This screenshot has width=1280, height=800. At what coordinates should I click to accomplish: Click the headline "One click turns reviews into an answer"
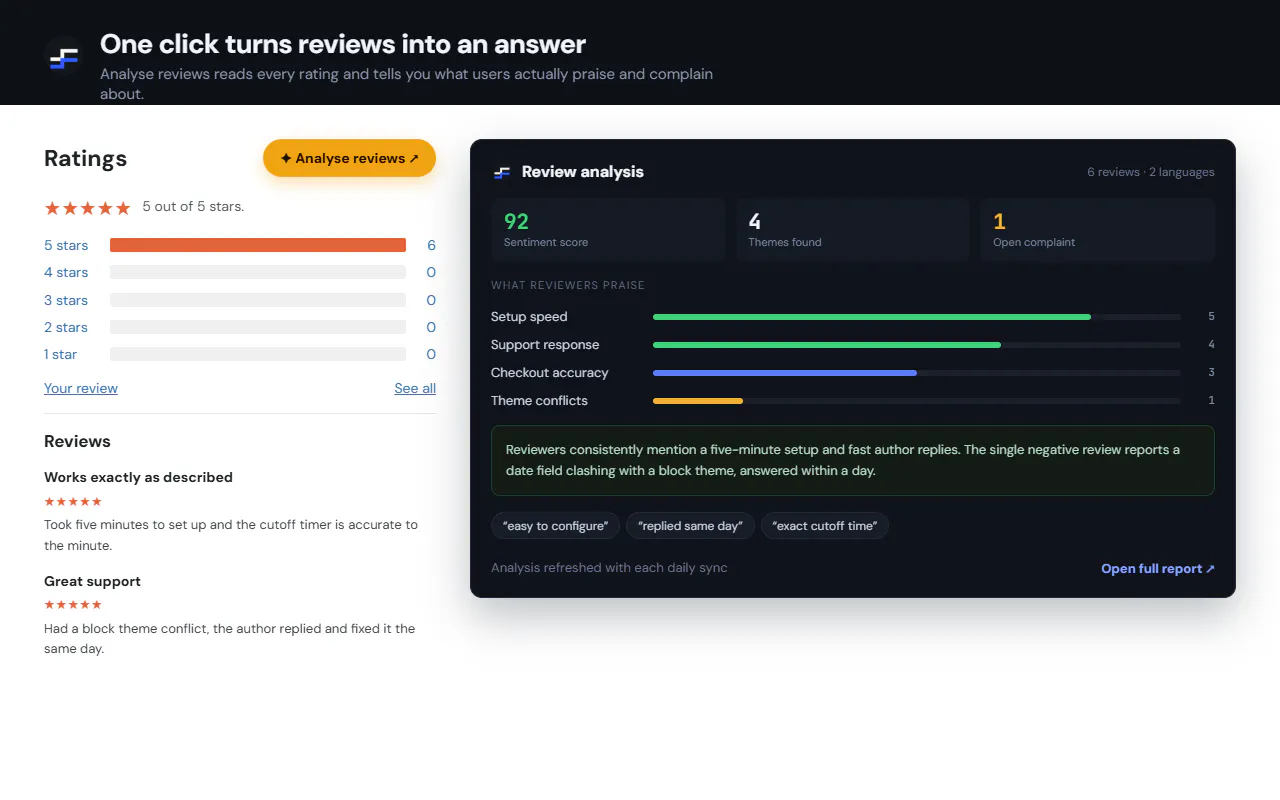point(343,44)
